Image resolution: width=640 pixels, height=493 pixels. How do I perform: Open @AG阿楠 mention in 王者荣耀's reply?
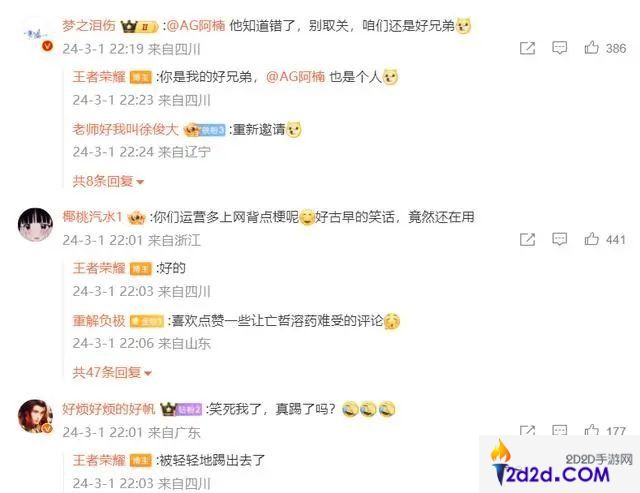[296, 77]
